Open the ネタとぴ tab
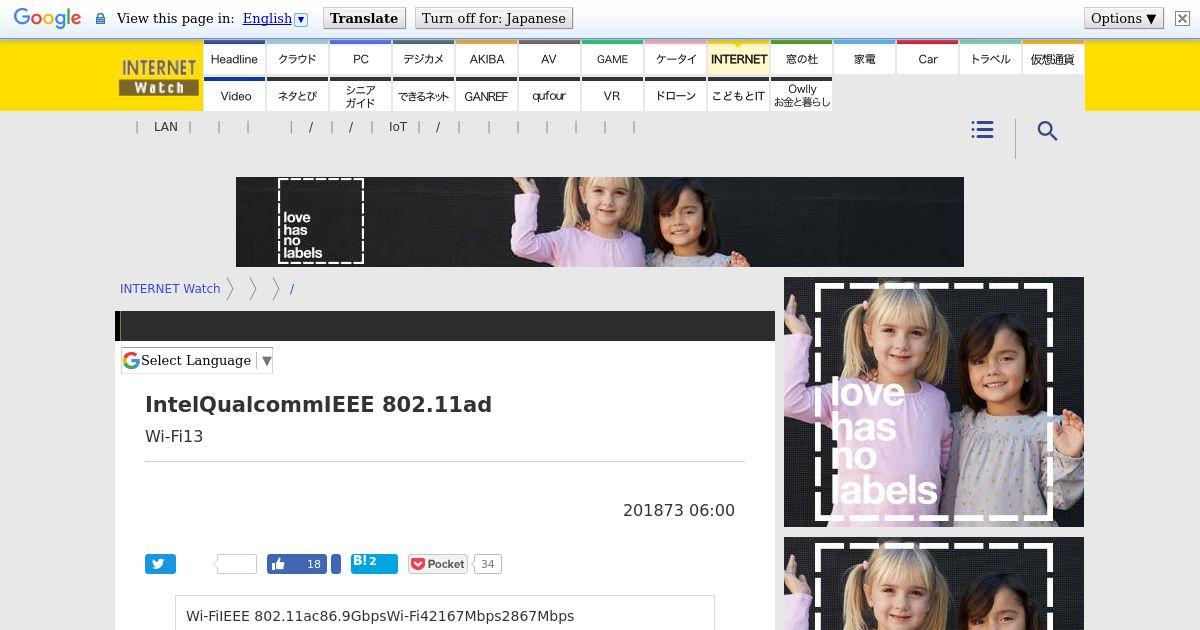The height and width of the screenshot is (630, 1200). click(x=297, y=96)
